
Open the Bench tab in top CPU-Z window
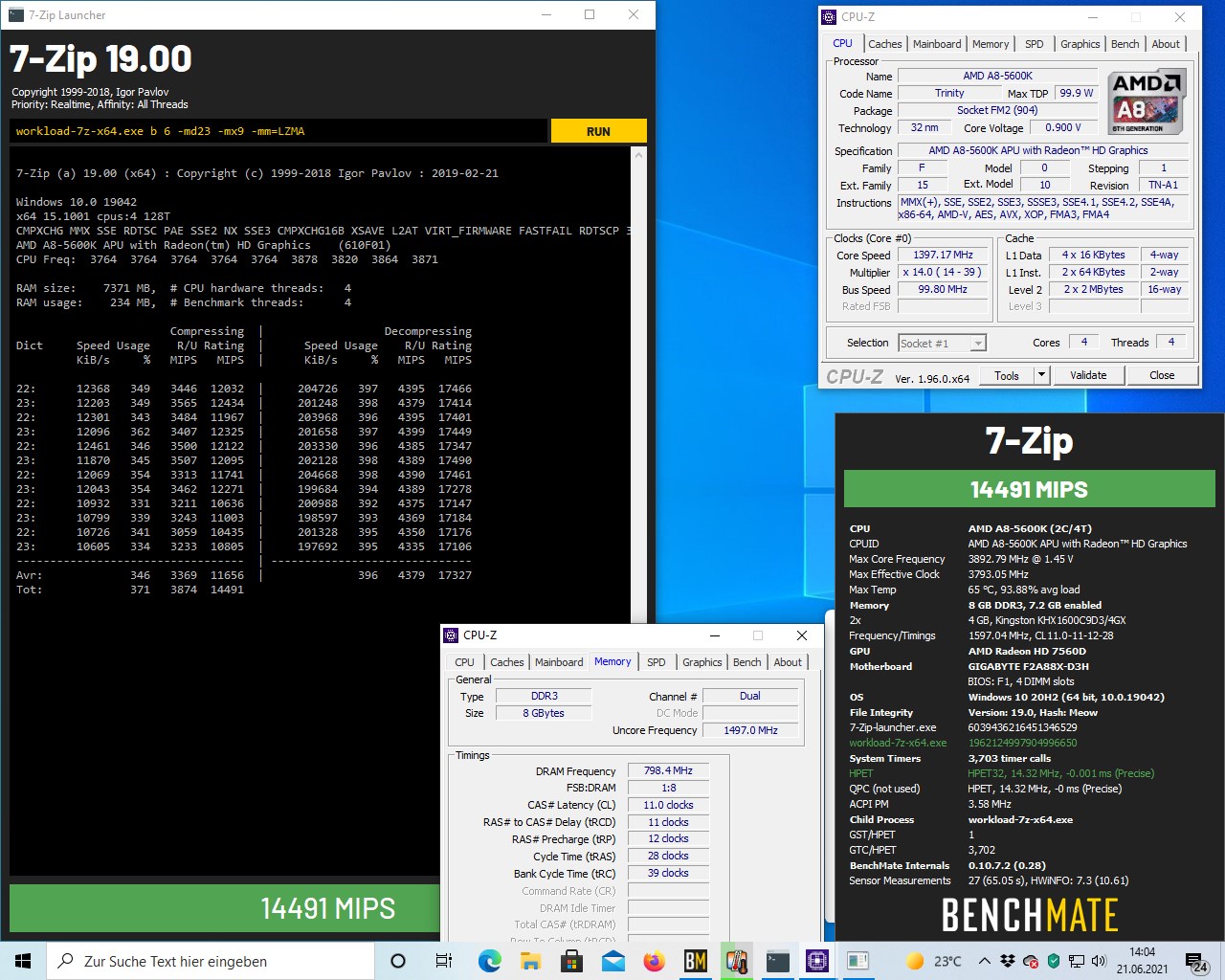[1125, 44]
